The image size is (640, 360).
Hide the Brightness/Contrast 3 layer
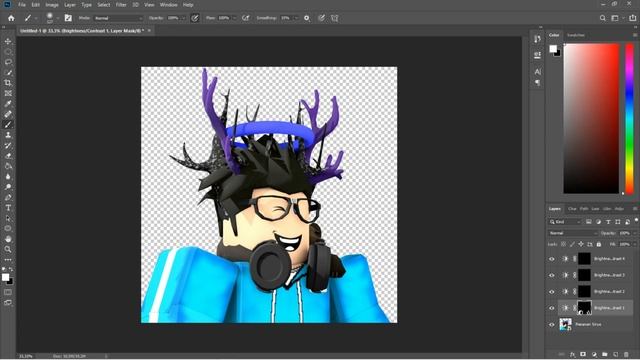[552, 275]
